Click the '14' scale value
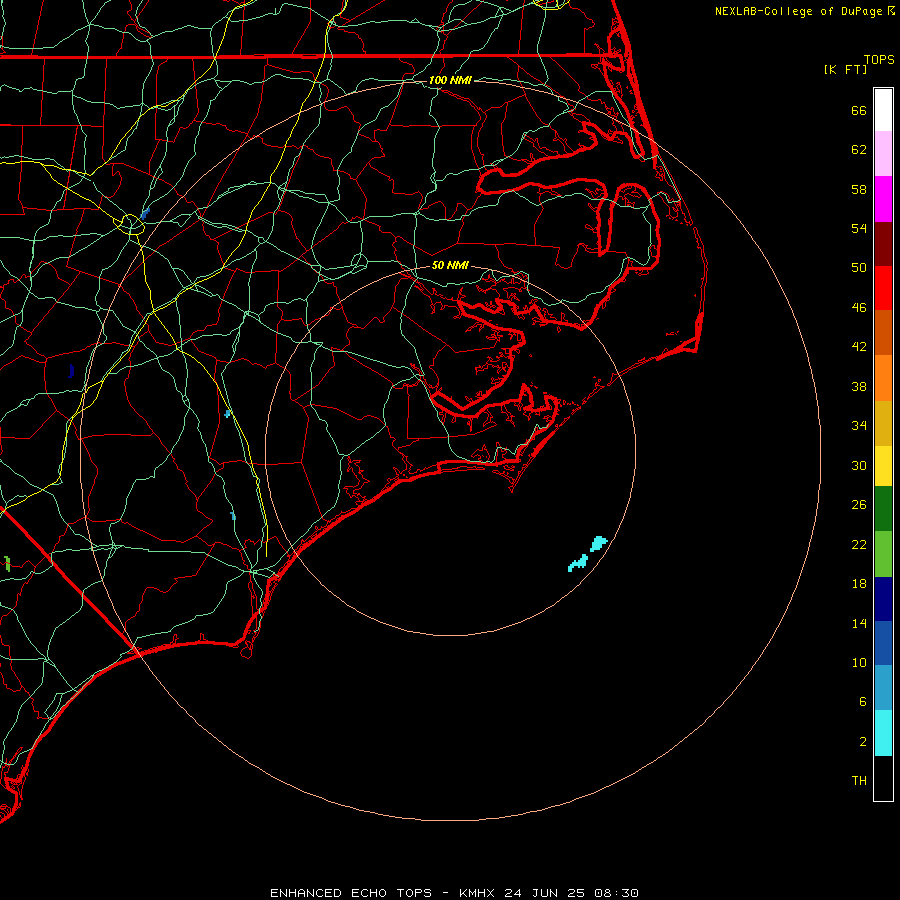Image resolution: width=900 pixels, height=900 pixels. pyautogui.click(x=859, y=623)
